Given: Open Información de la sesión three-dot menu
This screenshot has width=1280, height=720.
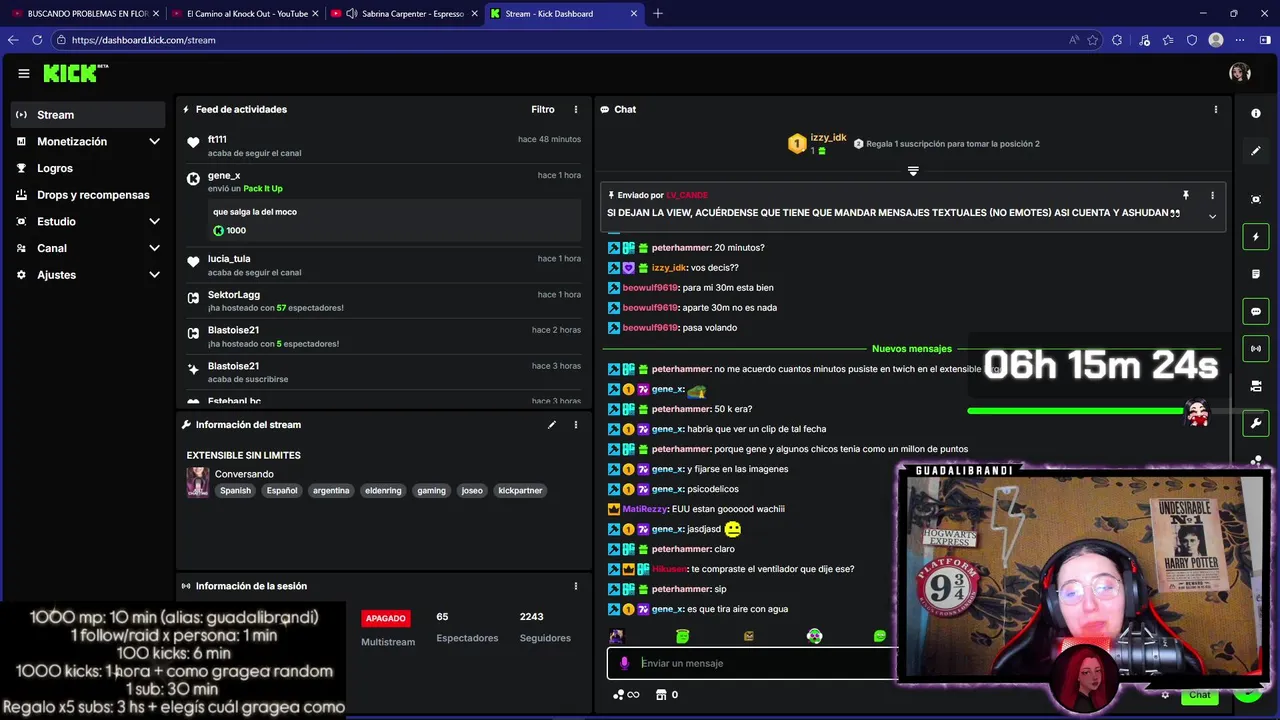Looking at the screenshot, I should click(x=575, y=586).
